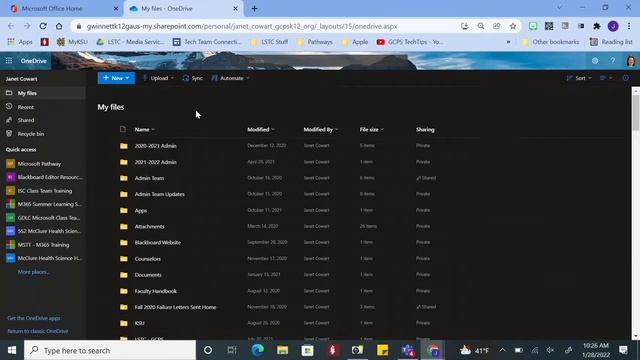Image resolution: width=640 pixels, height=360 pixels.
Task: Click Return to classic OneDrive link
Action: click(38, 331)
